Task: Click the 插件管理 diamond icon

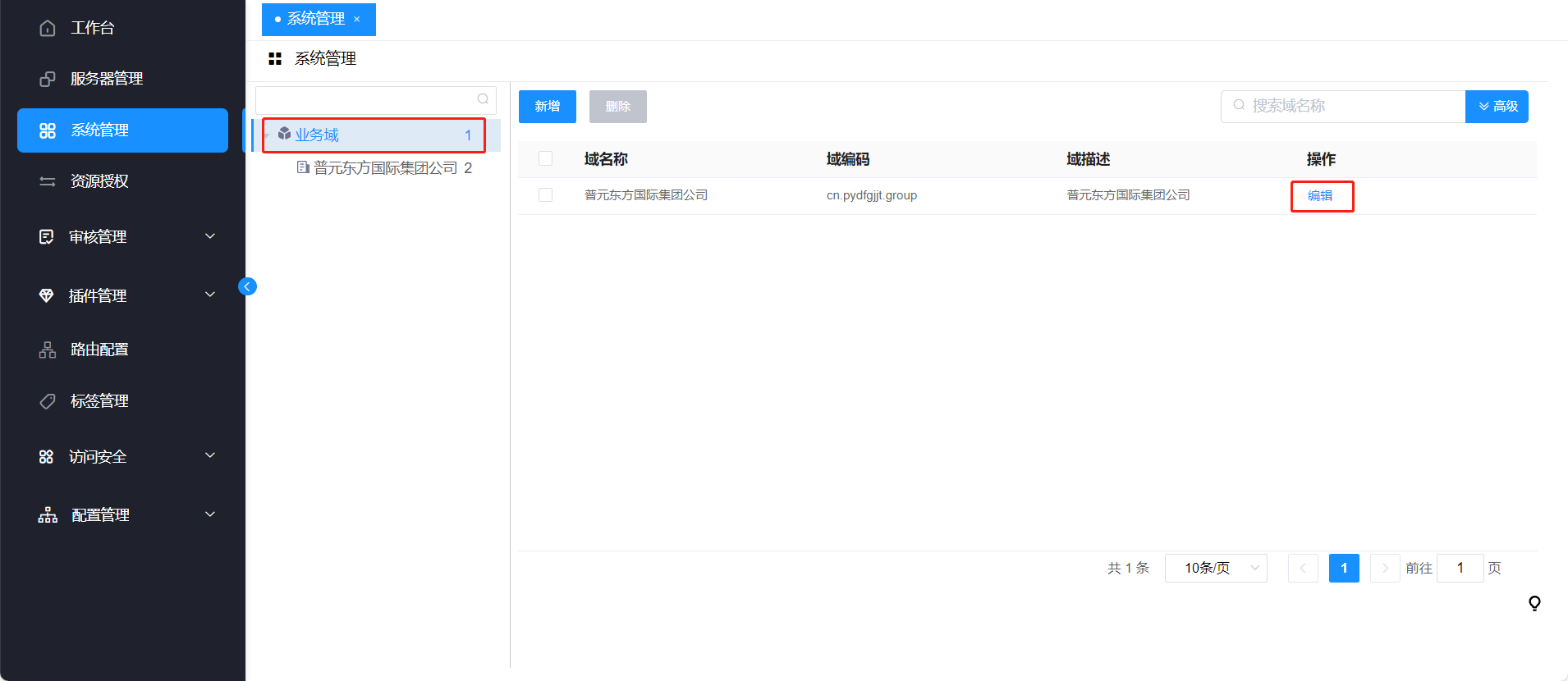Action: pos(47,295)
